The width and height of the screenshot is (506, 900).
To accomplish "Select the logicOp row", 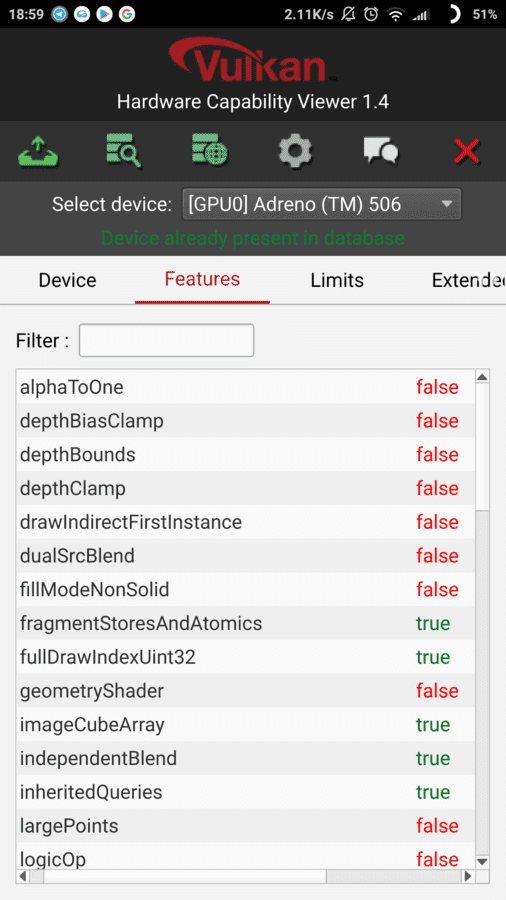I will pos(246,856).
